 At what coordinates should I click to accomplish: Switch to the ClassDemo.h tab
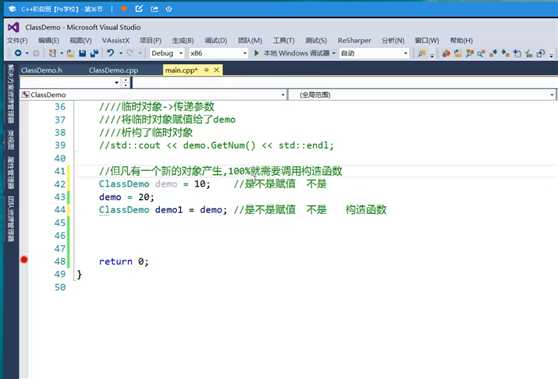42,70
